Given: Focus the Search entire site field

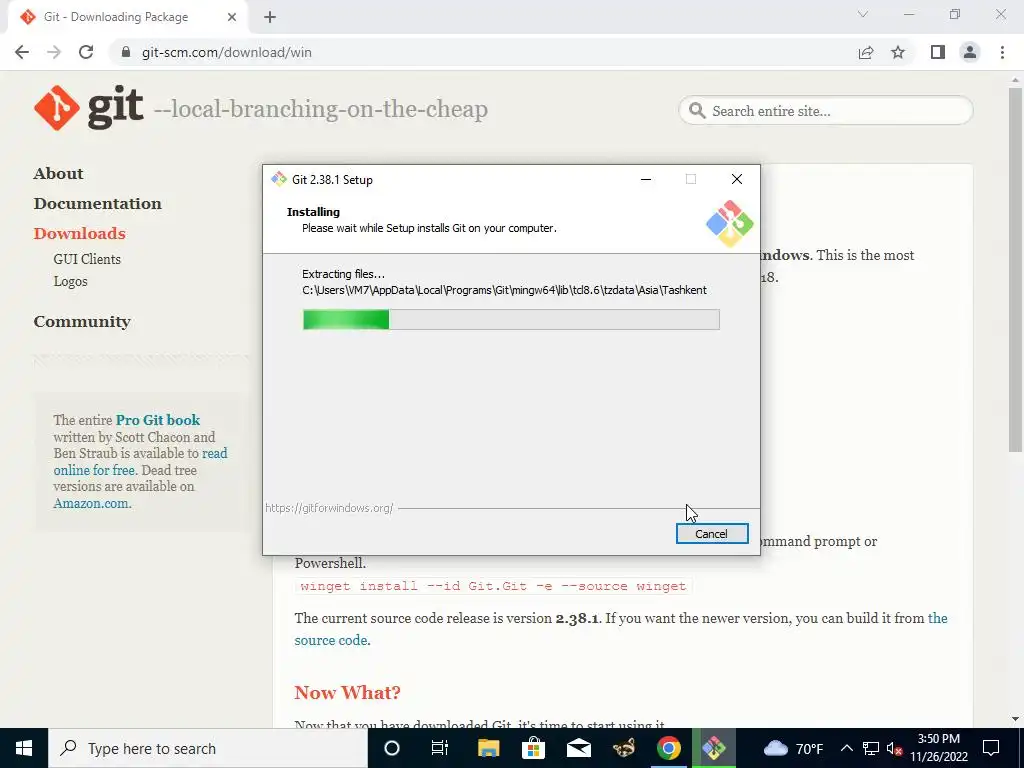Looking at the screenshot, I should pyautogui.click(x=825, y=111).
